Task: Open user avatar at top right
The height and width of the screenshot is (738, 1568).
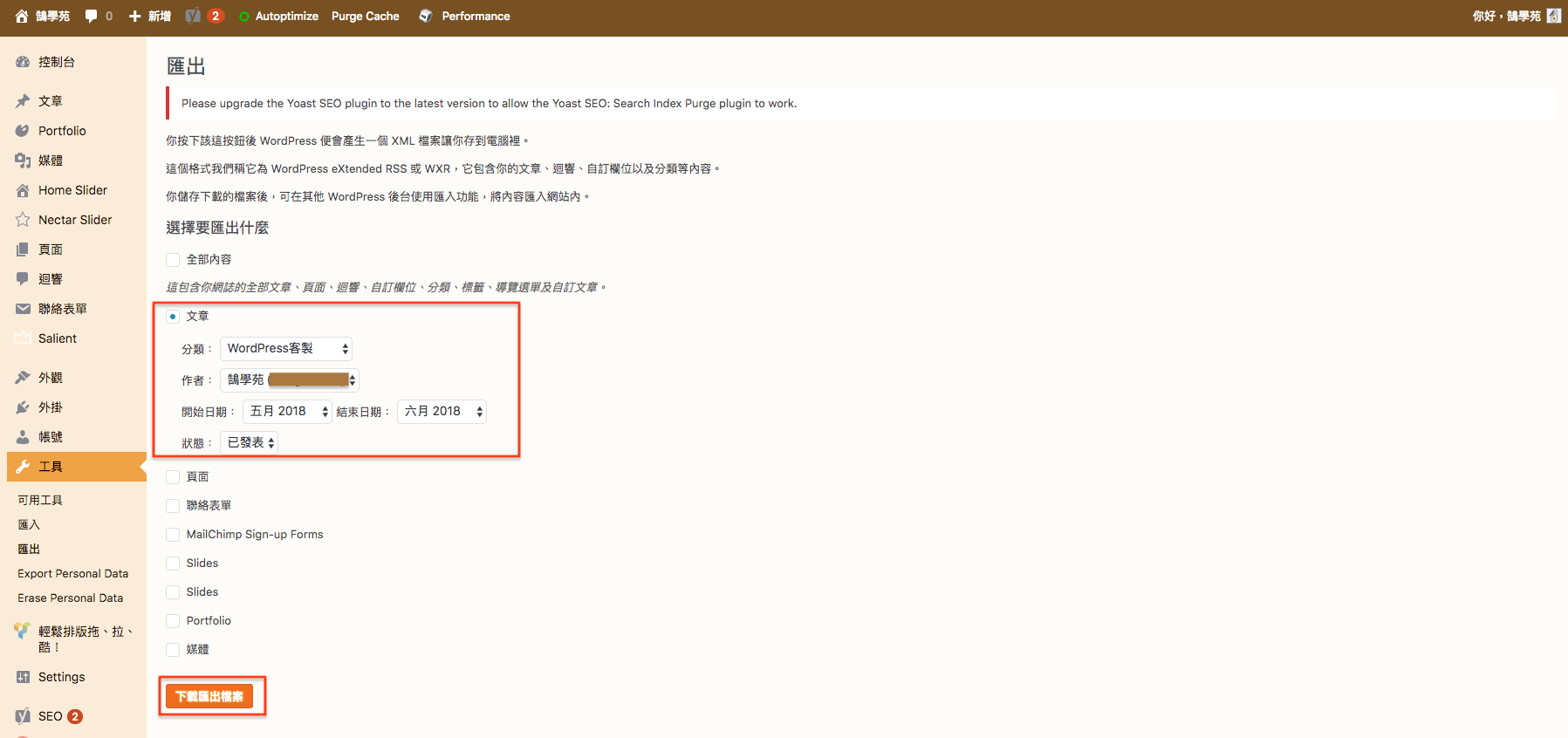Action: coord(1553,16)
